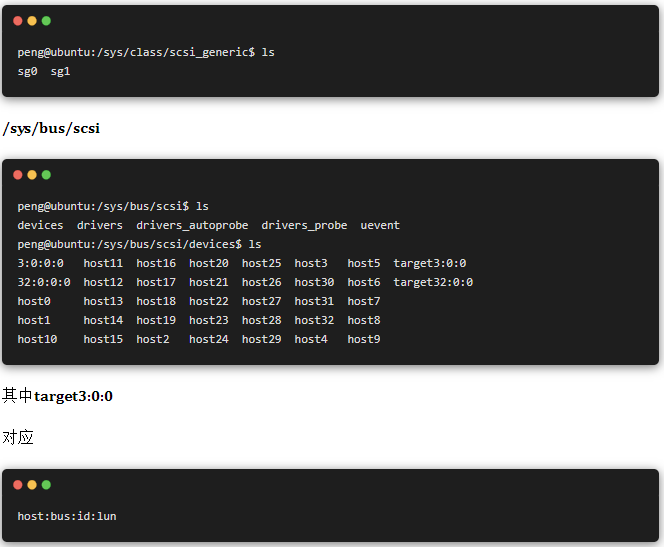Click host10 in the devices listing
The height and width of the screenshot is (547, 664).
tap(37, 339)
